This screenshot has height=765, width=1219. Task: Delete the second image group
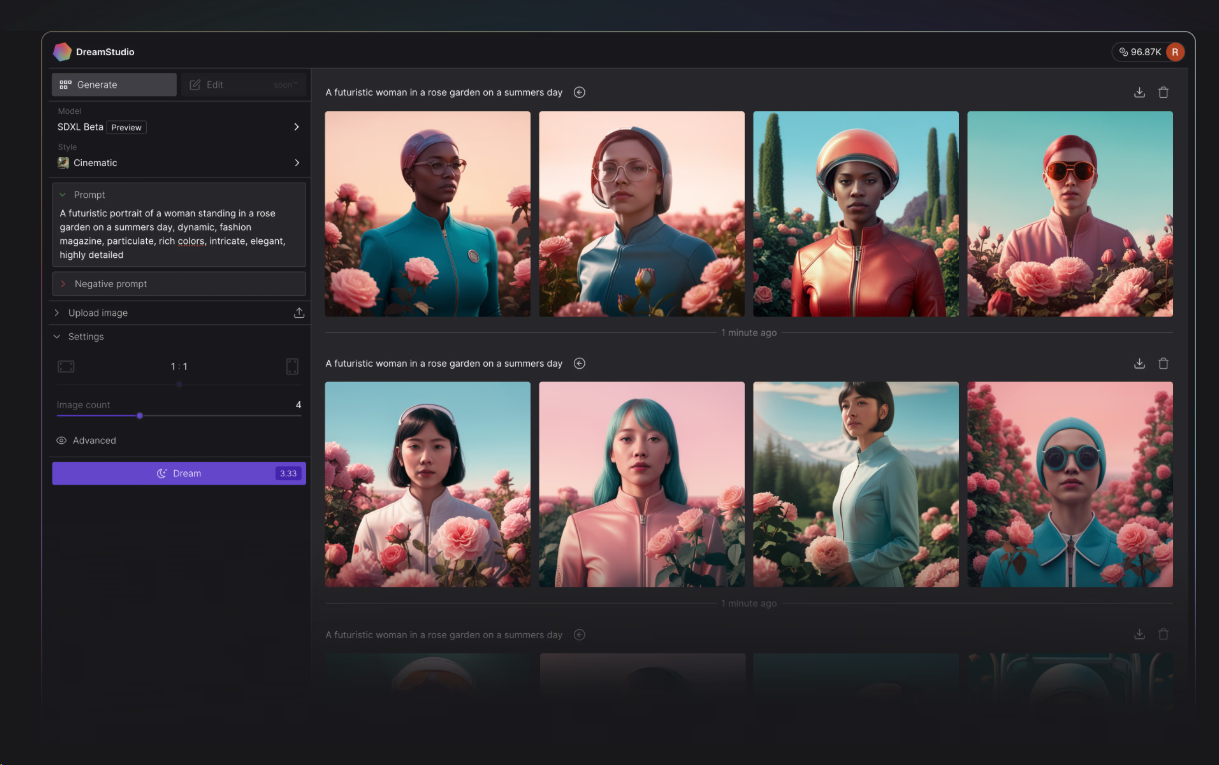(x=1163, y=363)
